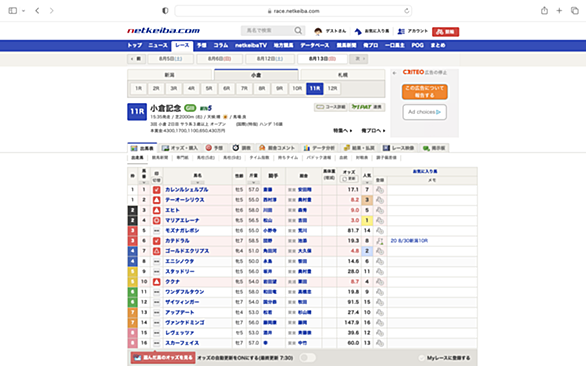Open the horse-name column sort dropdown
586x366 pixels.
[x=197, y=182]
